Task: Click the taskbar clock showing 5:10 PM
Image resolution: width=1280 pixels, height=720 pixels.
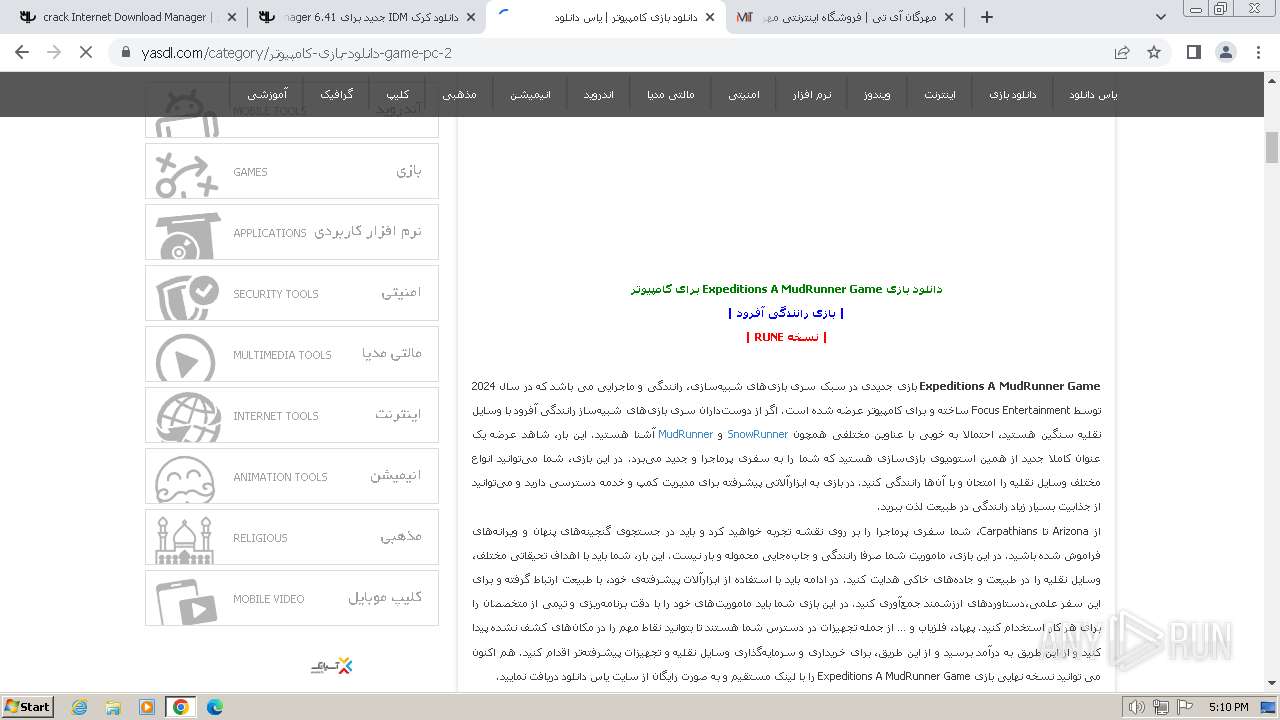Action: click(x=1228, y=707)
